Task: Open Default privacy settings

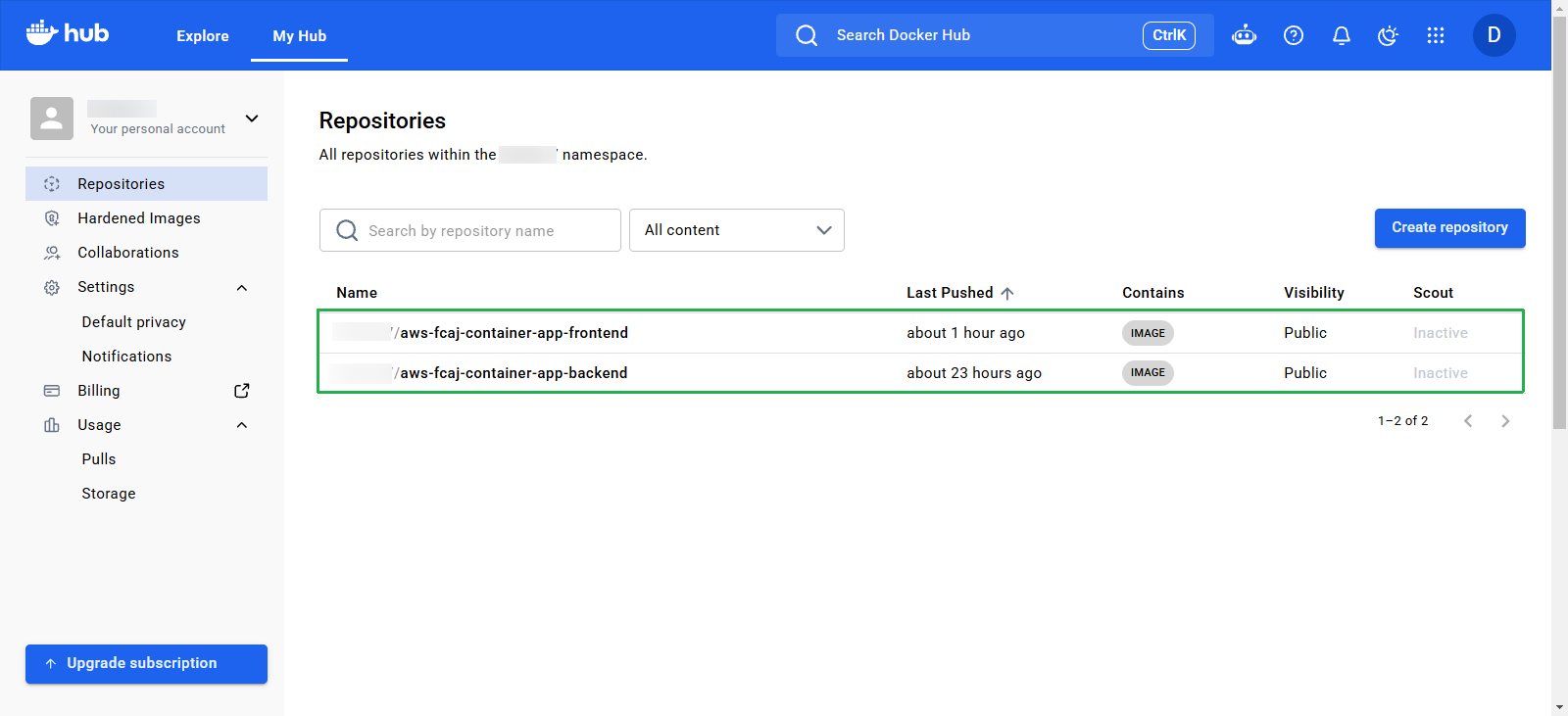Action: 134,322
